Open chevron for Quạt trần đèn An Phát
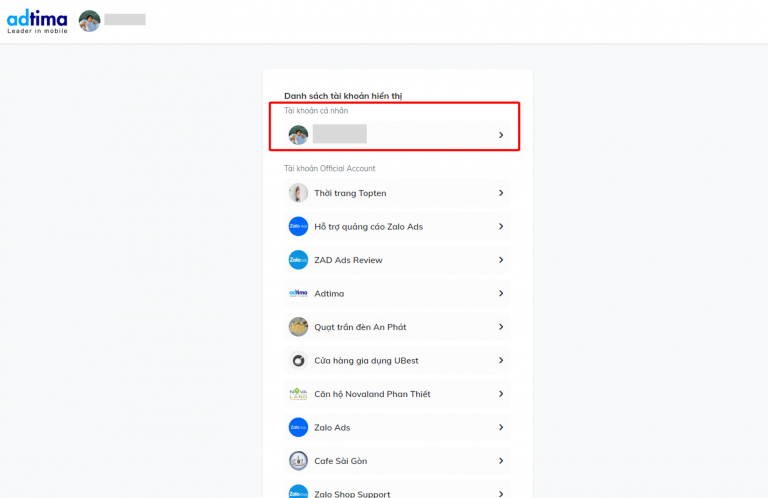This screenshot has width=768, height=498. 501,327
